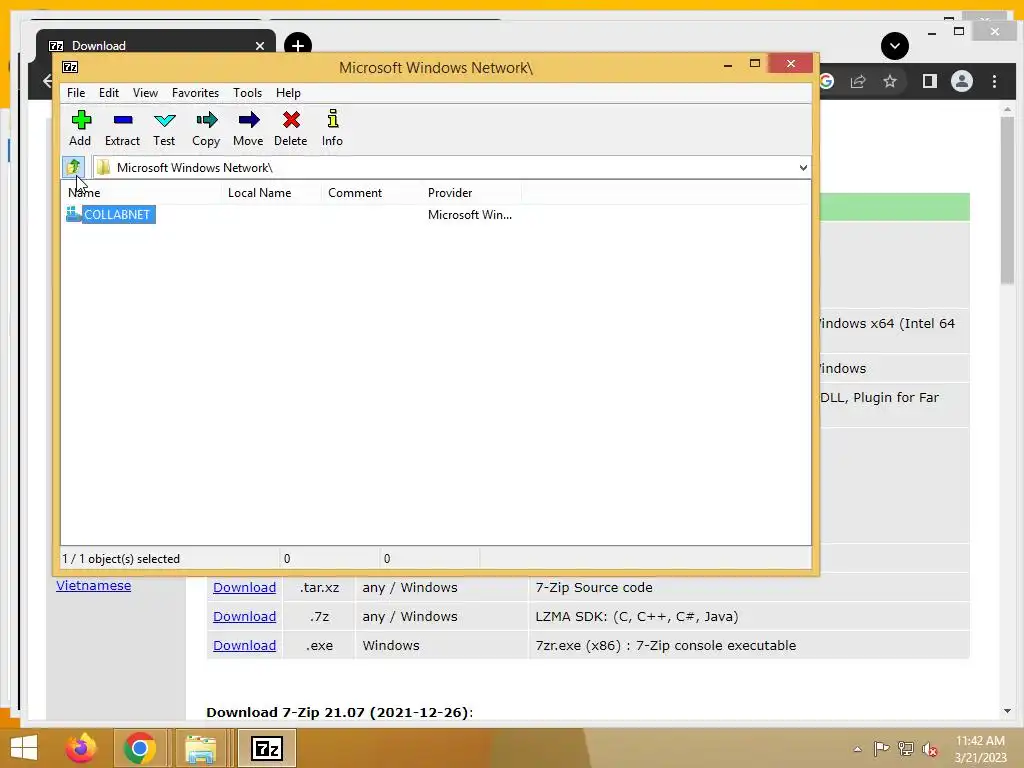Open a new Chrome tab
The image size is (1024, 768).
click(x=298, y=46)
